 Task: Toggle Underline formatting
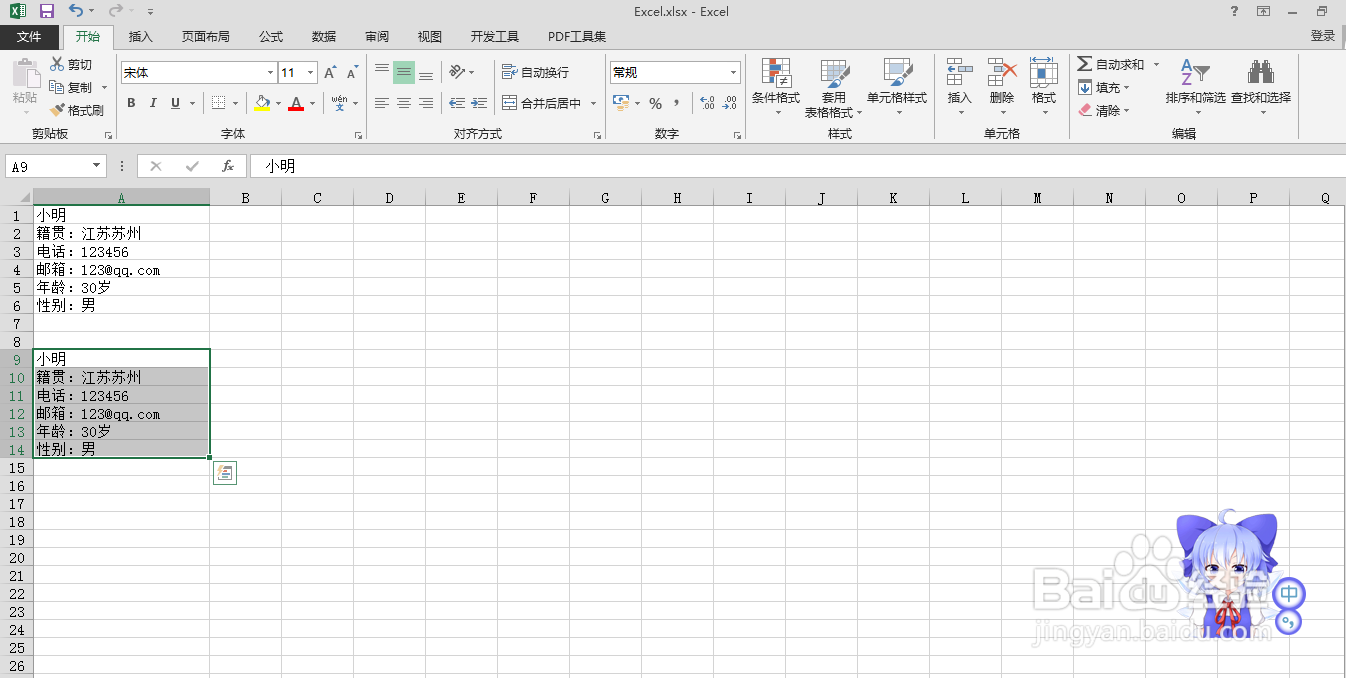[x=176, y=103]
